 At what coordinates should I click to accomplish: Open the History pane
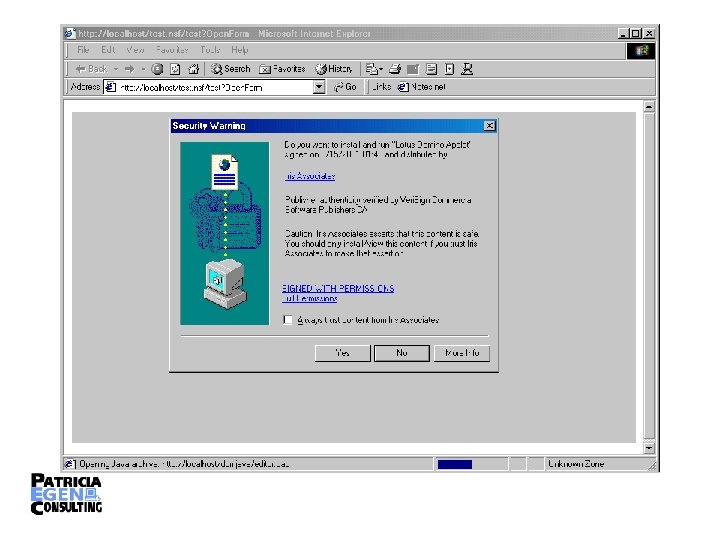coord(334,69)
